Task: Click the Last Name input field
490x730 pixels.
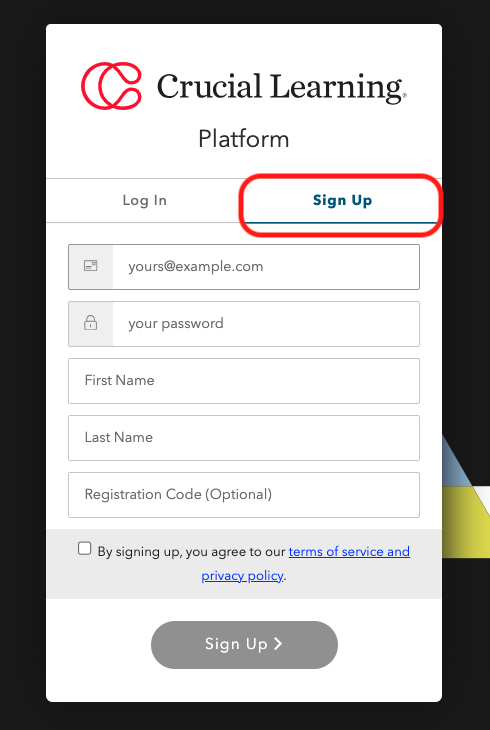Action: [244, 438]
